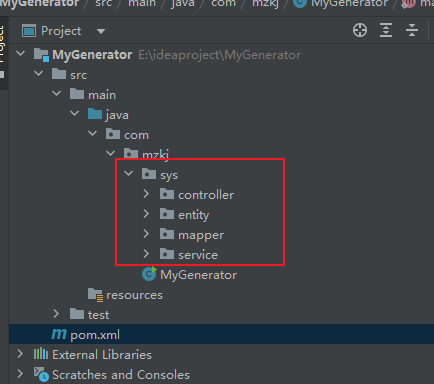Click the src folder icon
The height and width of the screenshot is (384, 434).
(59, 74)
